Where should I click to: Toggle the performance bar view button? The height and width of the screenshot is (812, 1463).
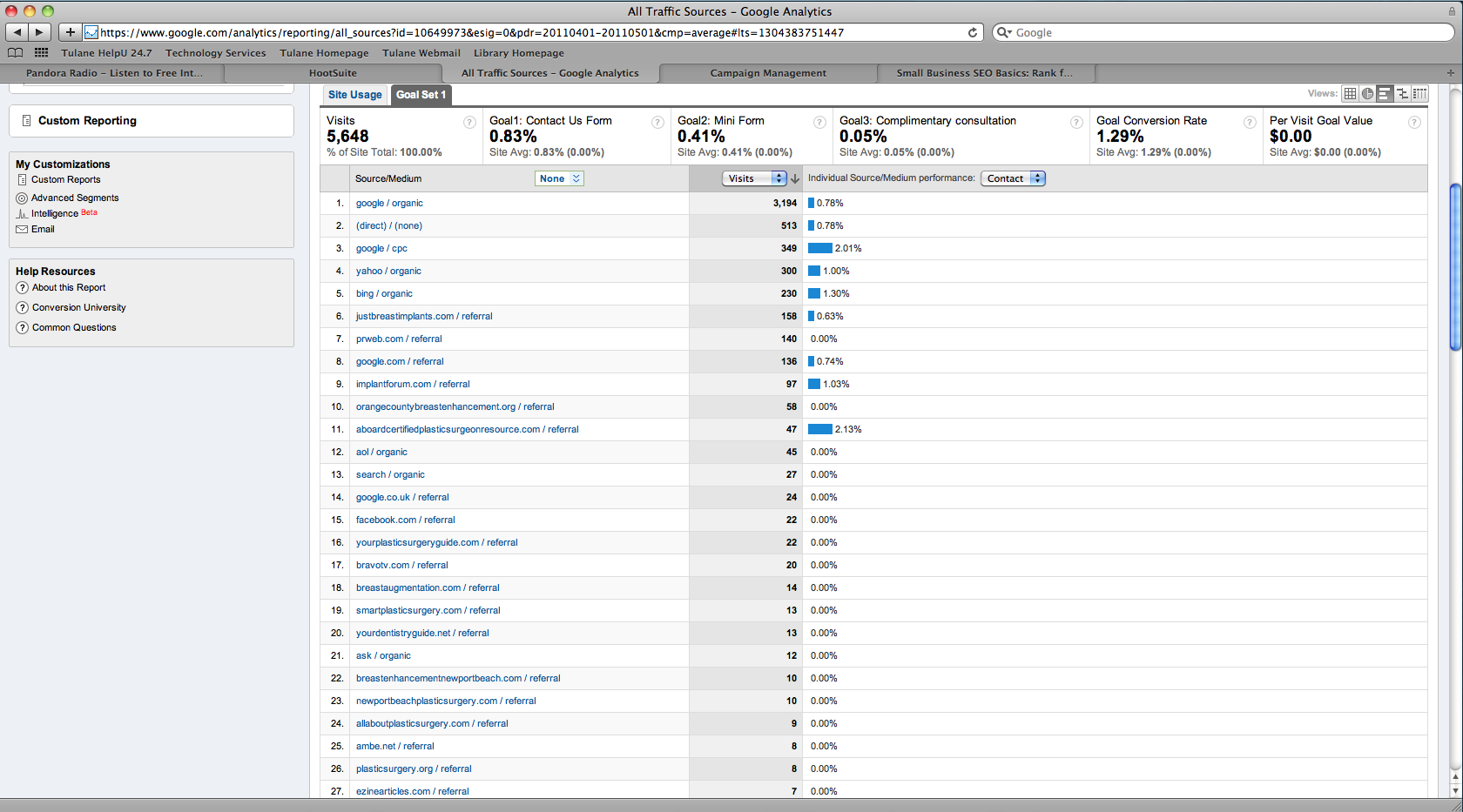[1385, 94]
